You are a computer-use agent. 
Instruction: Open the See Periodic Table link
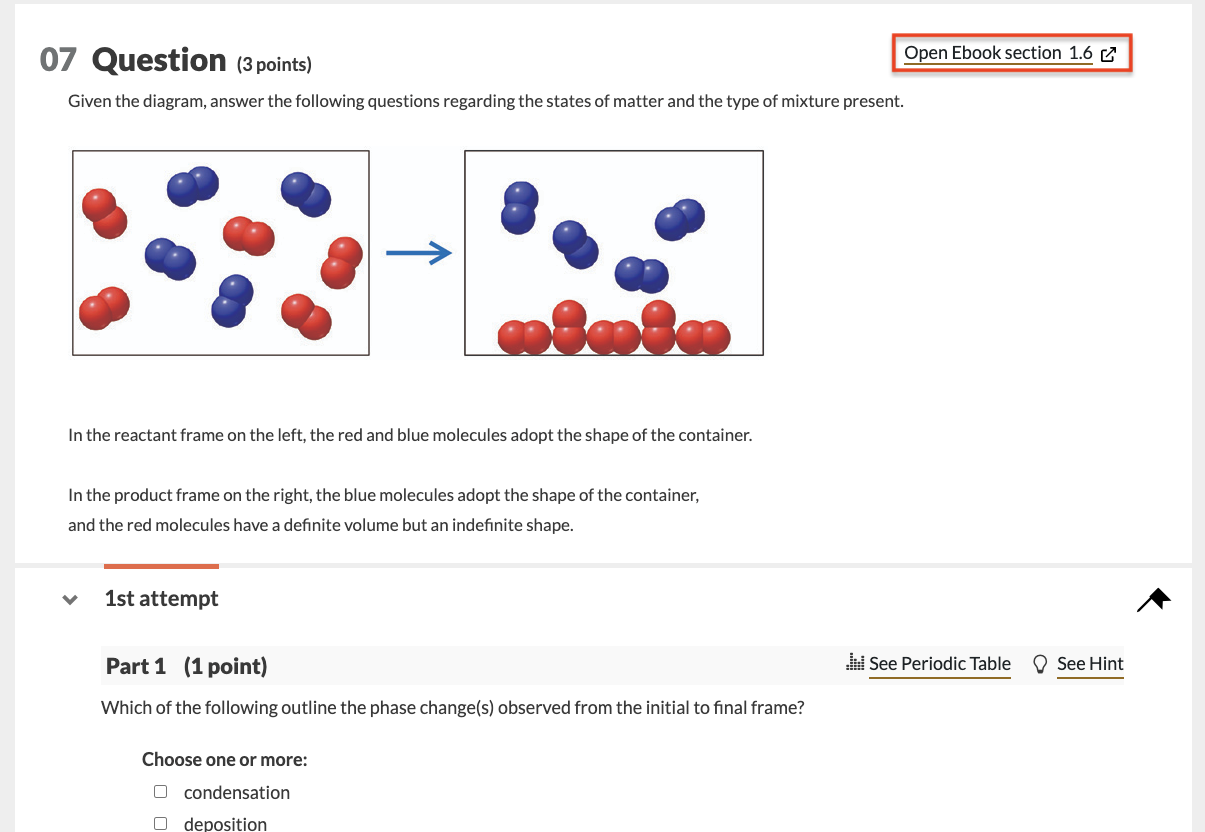pyautogui.click(x=939, y=664)
